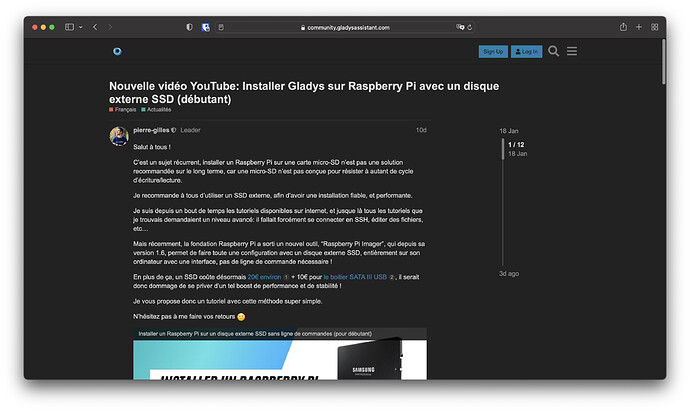Click the page vertical scrollbar
The height and width of the screenshot is (411, 690).
(663, 62)
